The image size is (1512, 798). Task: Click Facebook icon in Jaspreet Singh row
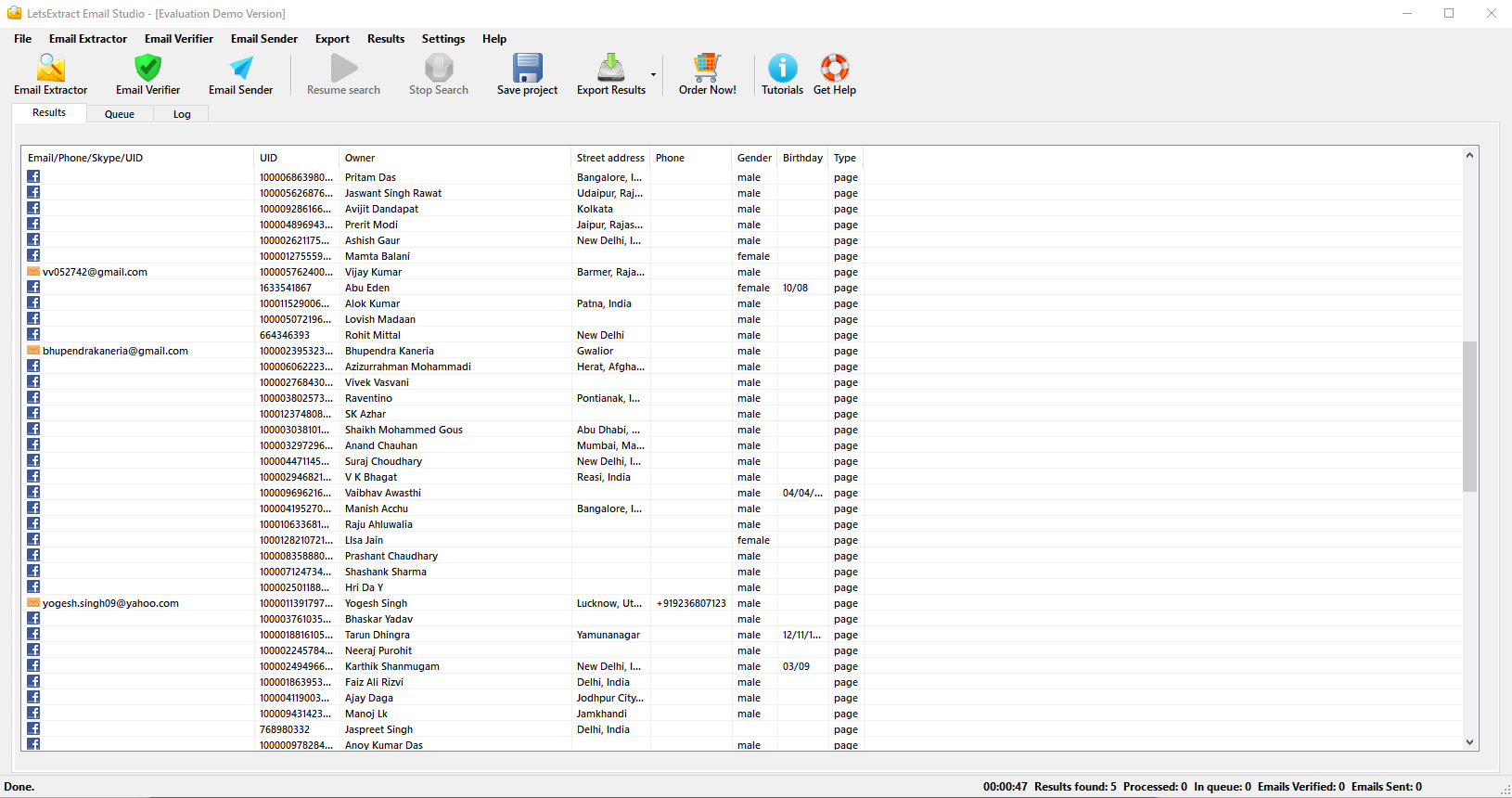coord(33,728)
